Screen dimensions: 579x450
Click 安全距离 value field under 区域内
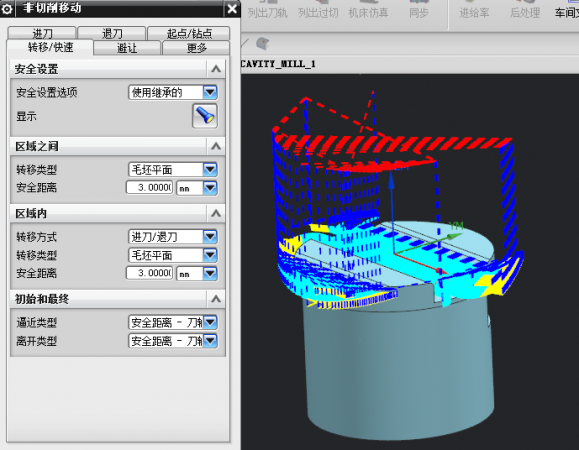[x=150, y=273]
